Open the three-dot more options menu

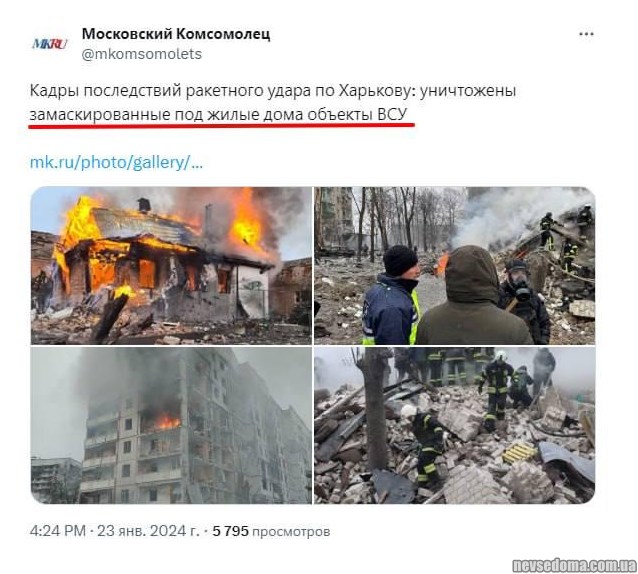coord(586,35)
